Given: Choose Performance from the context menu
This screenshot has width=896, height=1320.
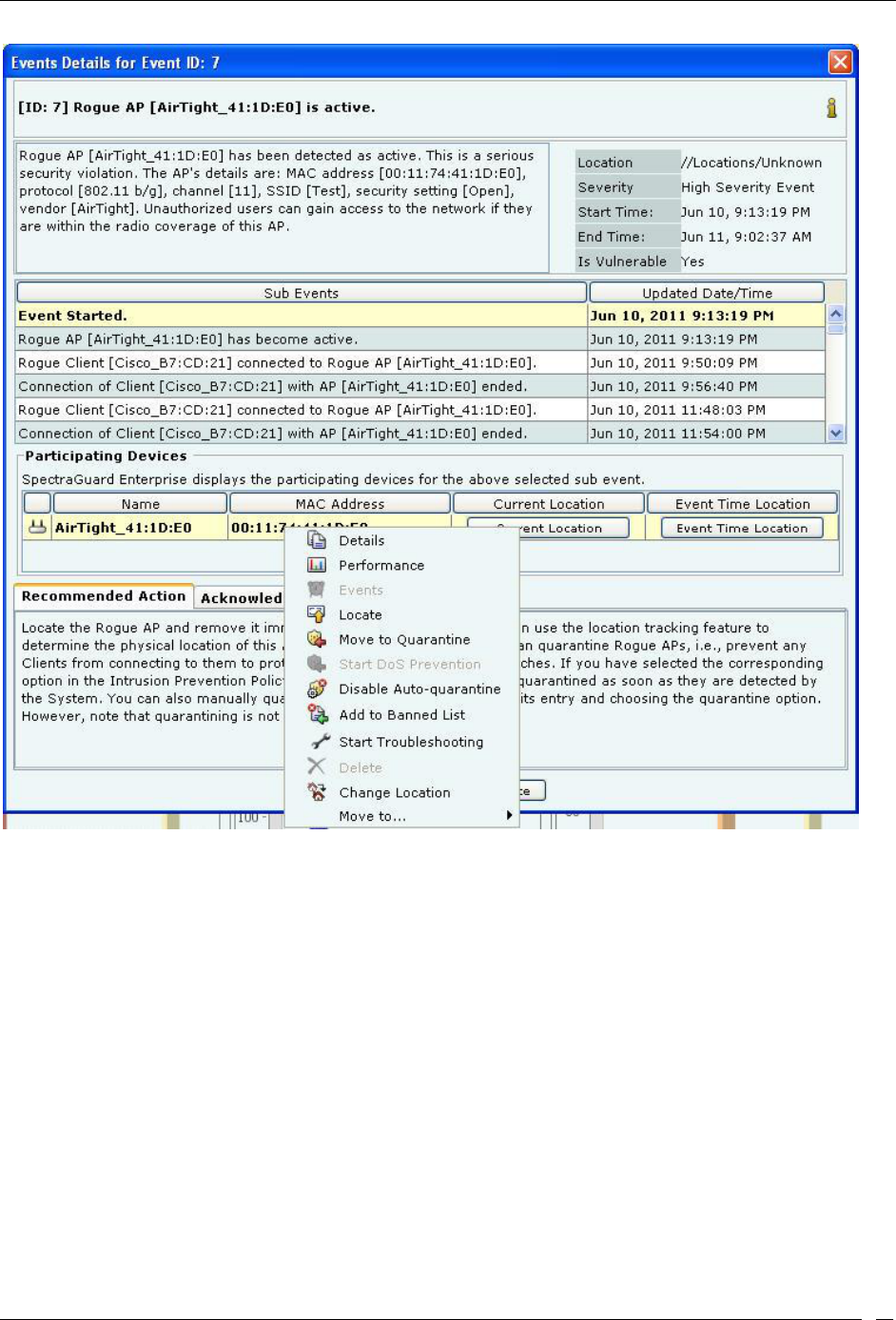Looking at the screenshot, I should tap(381, 565).
